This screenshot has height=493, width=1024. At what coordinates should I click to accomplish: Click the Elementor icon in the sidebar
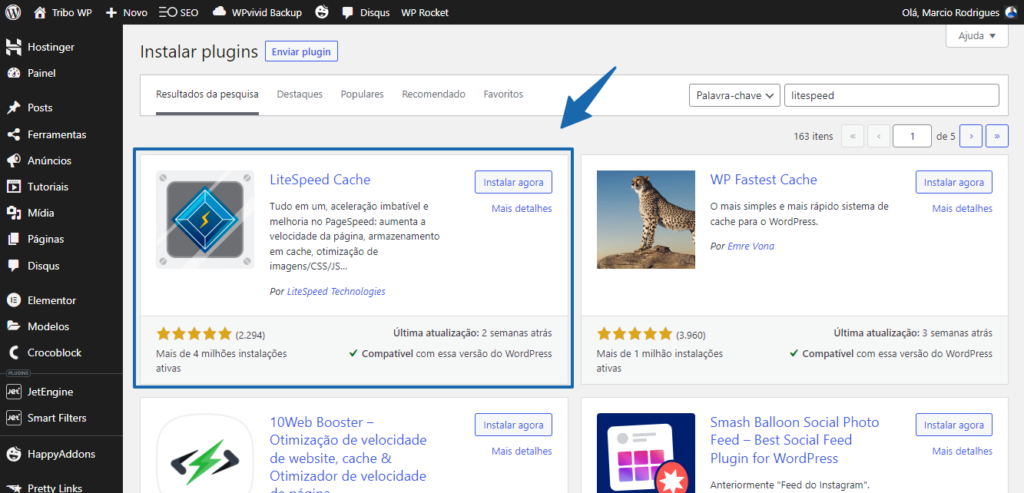14,300
